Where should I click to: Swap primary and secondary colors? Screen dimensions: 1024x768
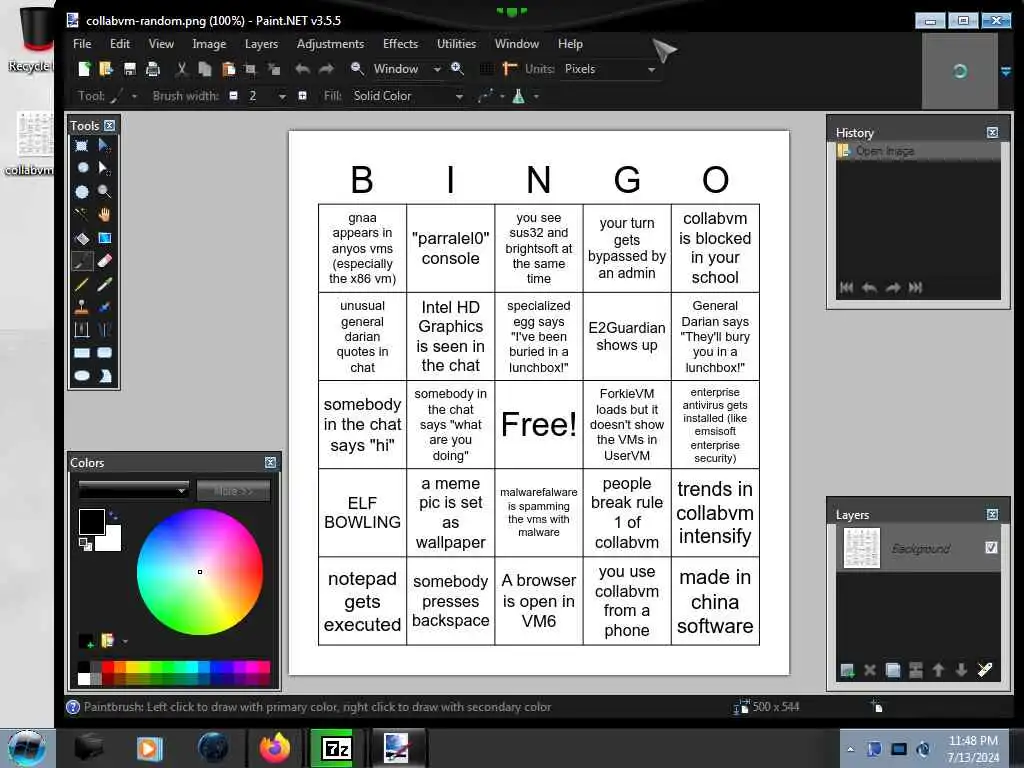(113, 516)
